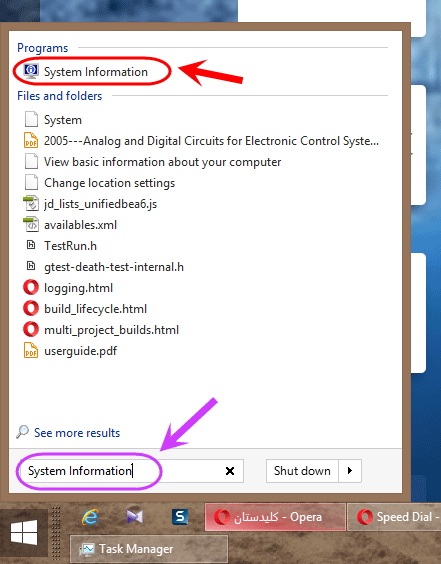
Task: Open the Snagit S taskbar icon
Action: pyautogui.click(x=180, y=517)
